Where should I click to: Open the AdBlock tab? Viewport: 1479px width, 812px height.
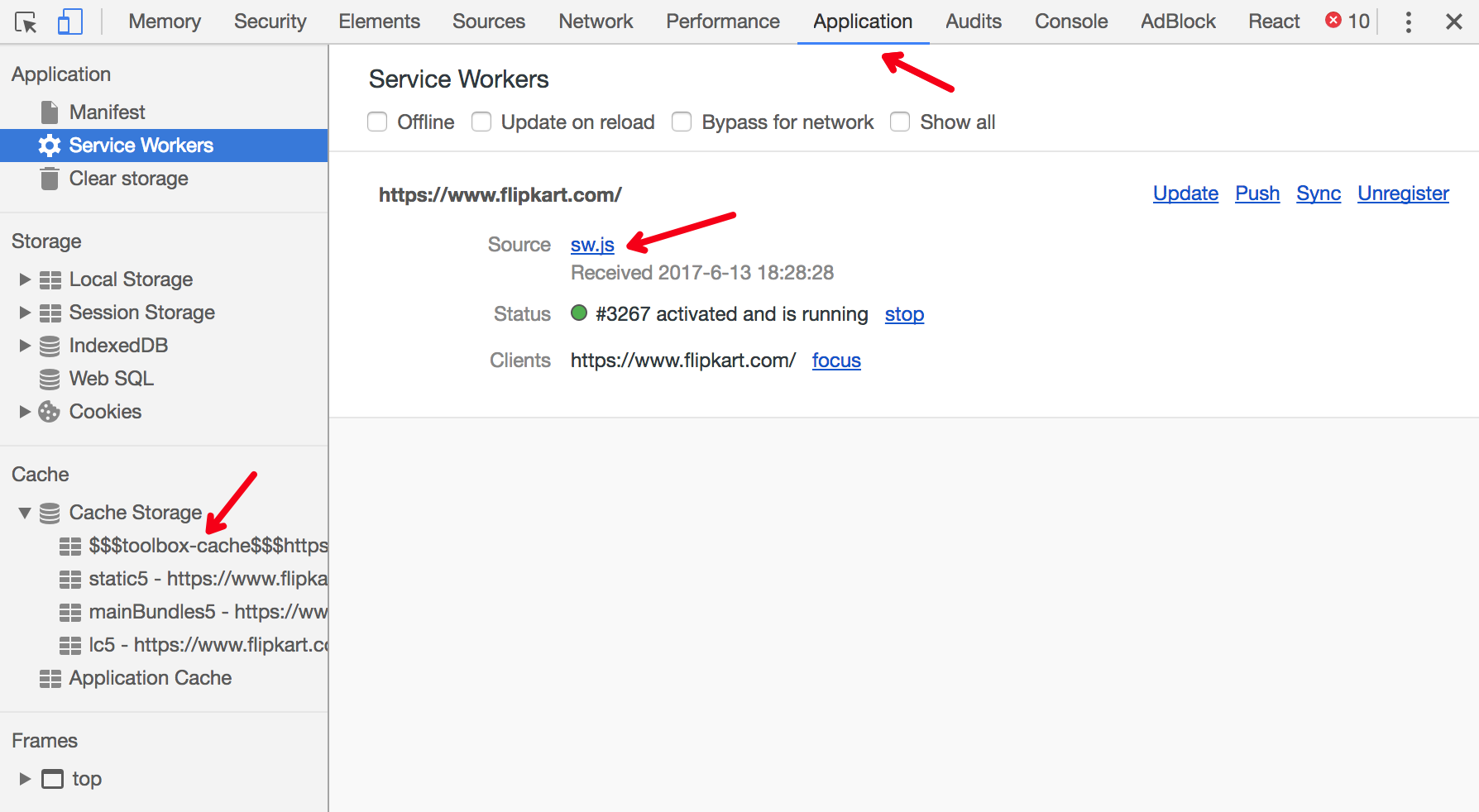pyautogui.click(x=1178, y=21)
